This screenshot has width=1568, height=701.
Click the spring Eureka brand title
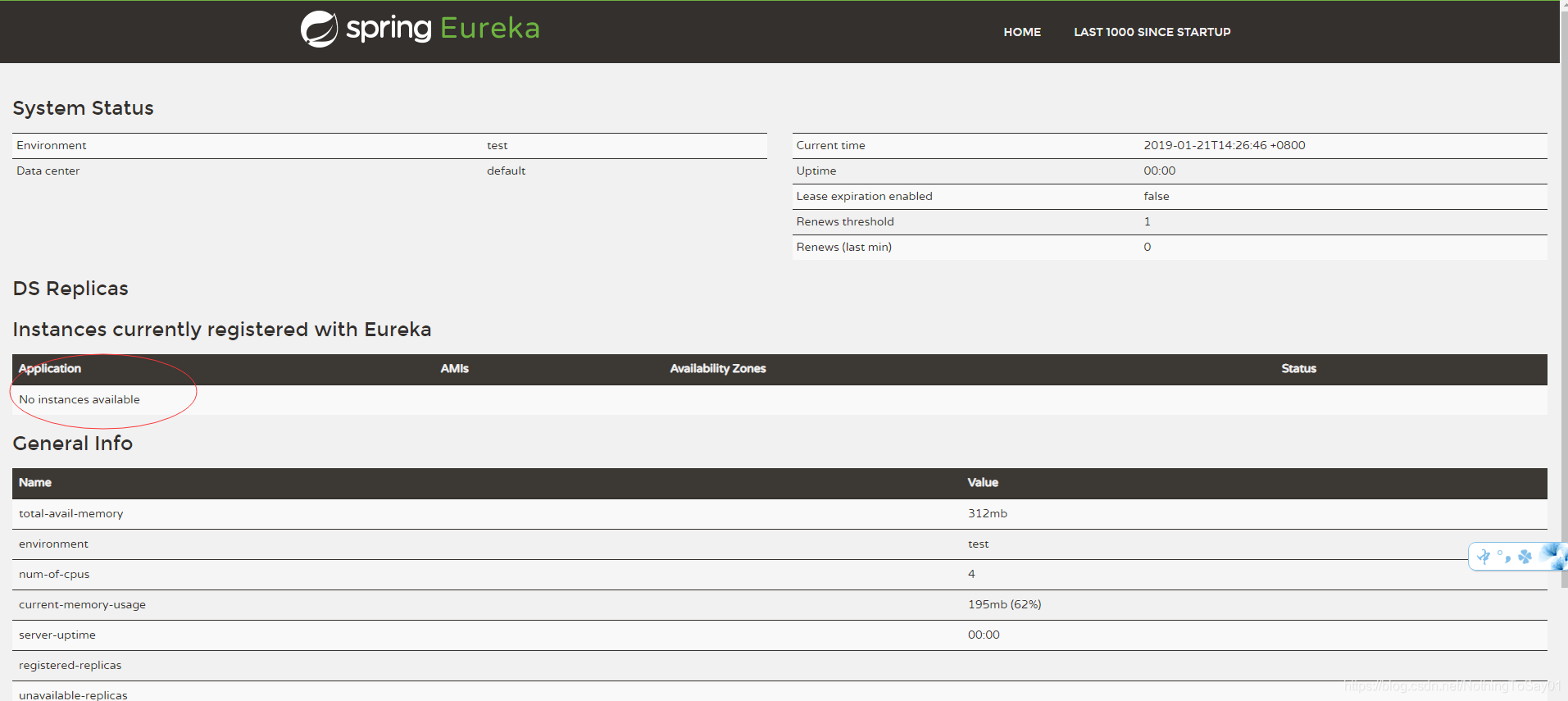pyautogui.click(x=443, y=29)
